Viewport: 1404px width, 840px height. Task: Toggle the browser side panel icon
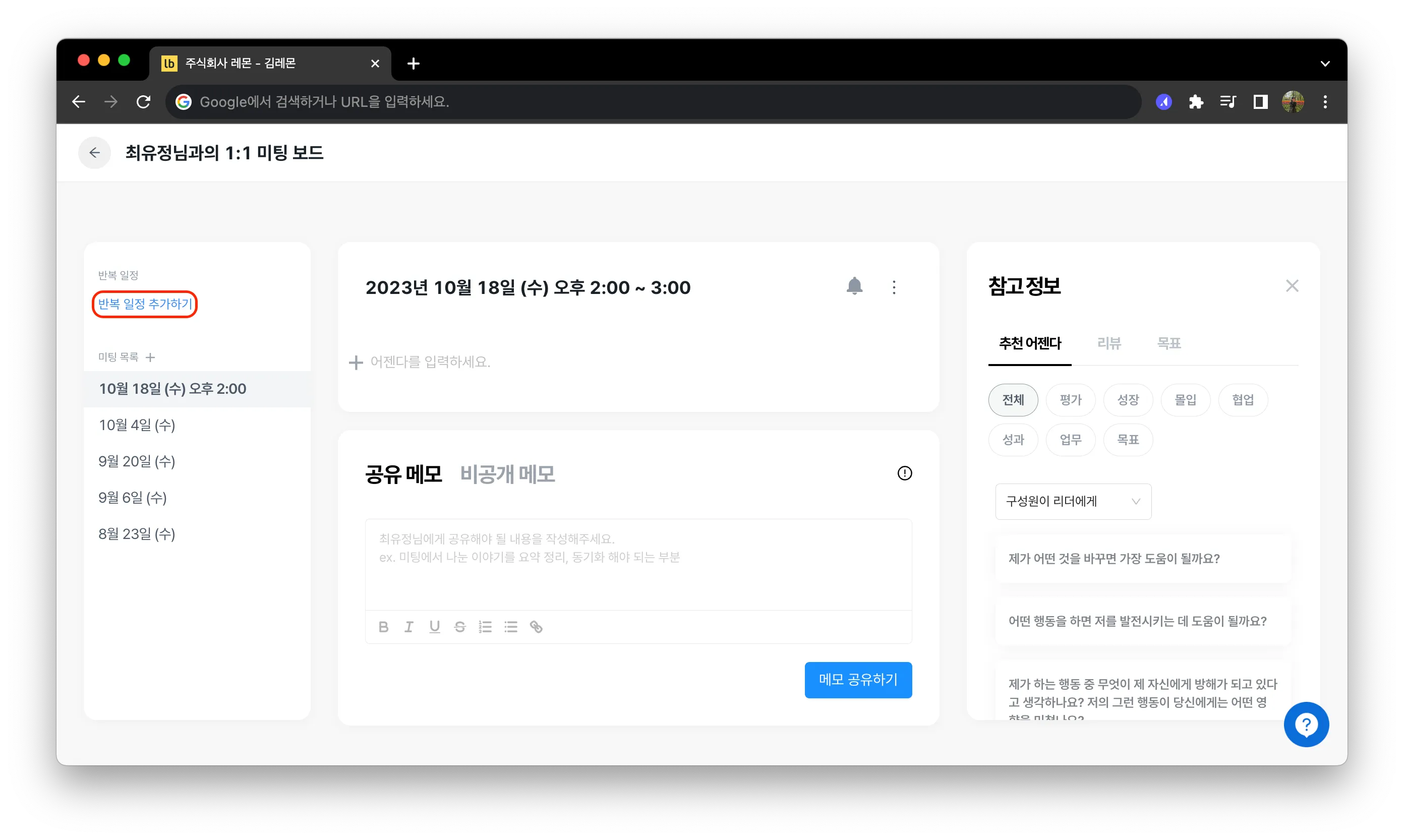coord(1260,102)
